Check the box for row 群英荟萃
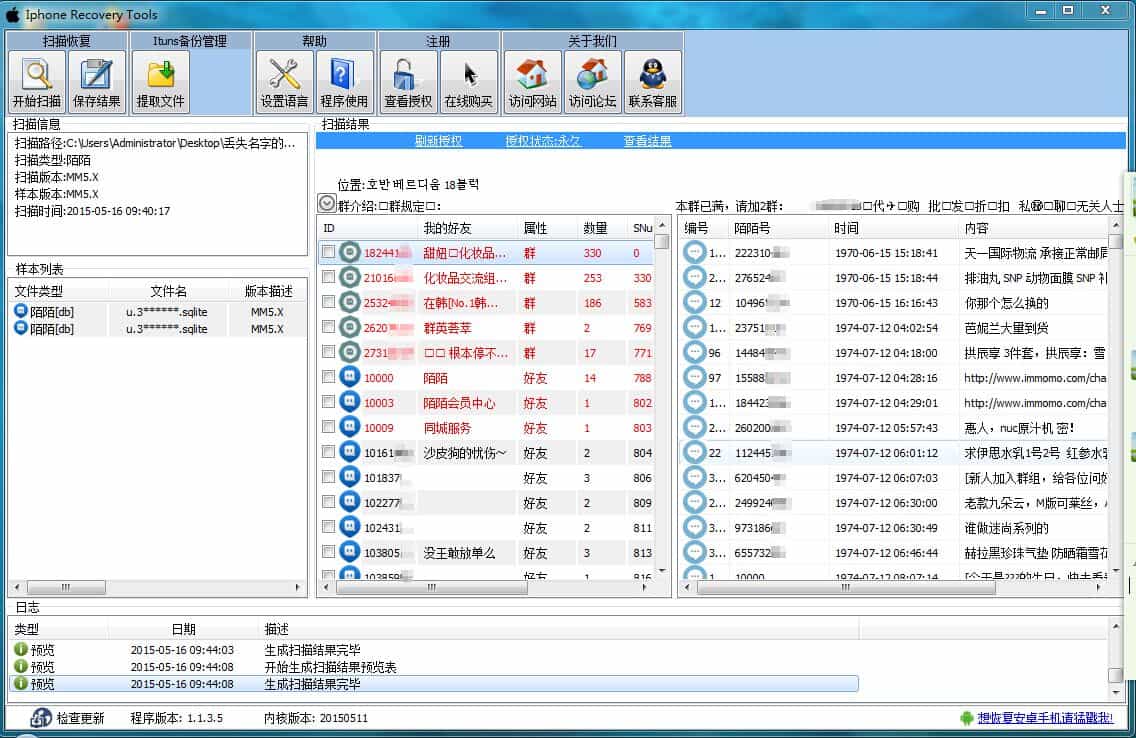Image resolution: width=1136 pixels, height=738 pixels. coord(328,327)
